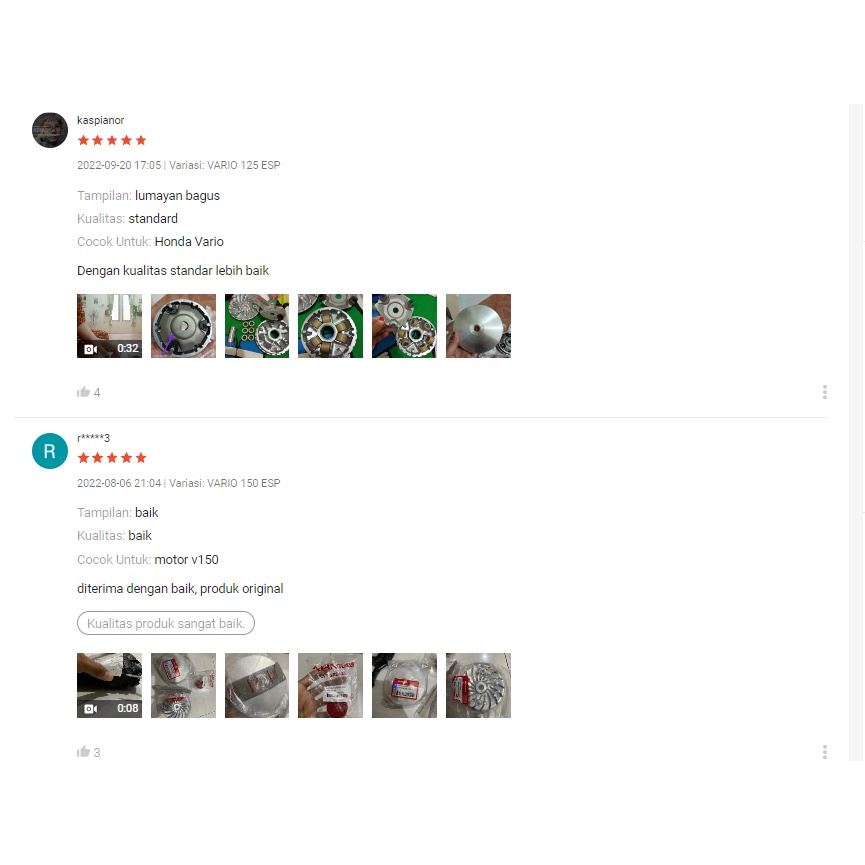Like kaspianor's review with thumbs-up icon
Screen dimensions: 865x865
83,392
